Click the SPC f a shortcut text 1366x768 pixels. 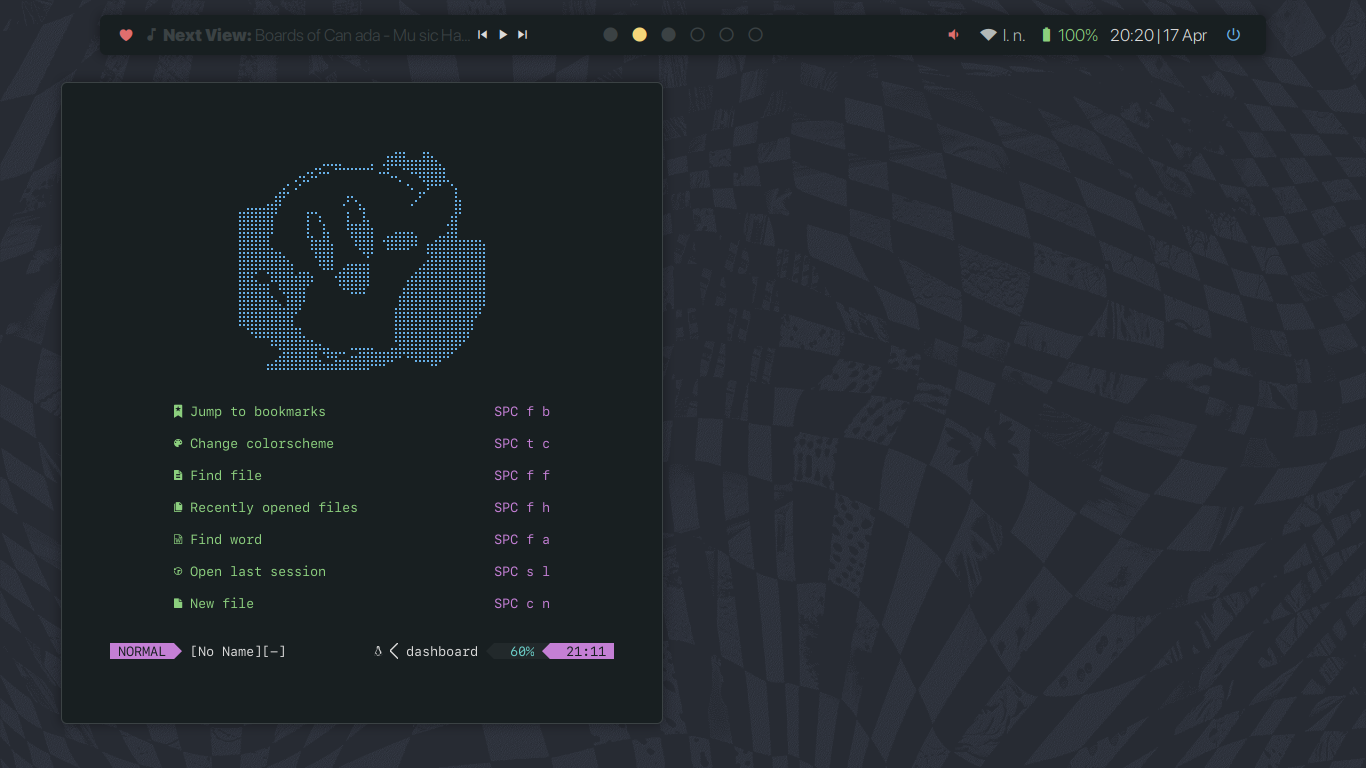(522, 539)
